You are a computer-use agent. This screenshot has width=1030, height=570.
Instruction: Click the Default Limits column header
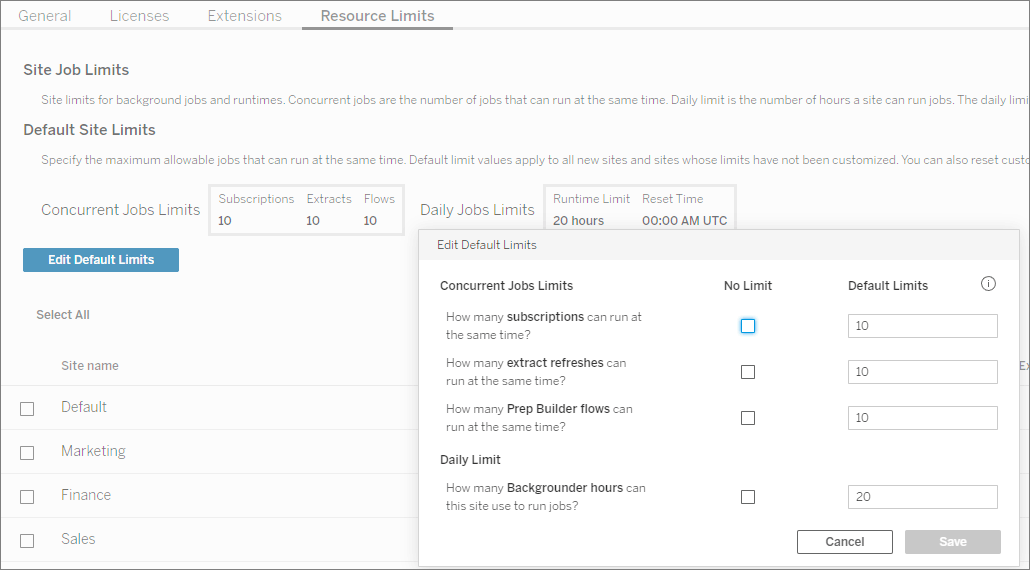click(x=888, y=286)
